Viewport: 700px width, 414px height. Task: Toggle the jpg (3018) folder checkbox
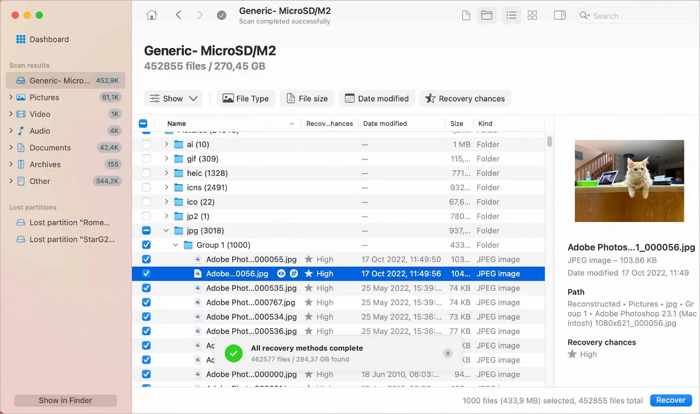(146, 230)
